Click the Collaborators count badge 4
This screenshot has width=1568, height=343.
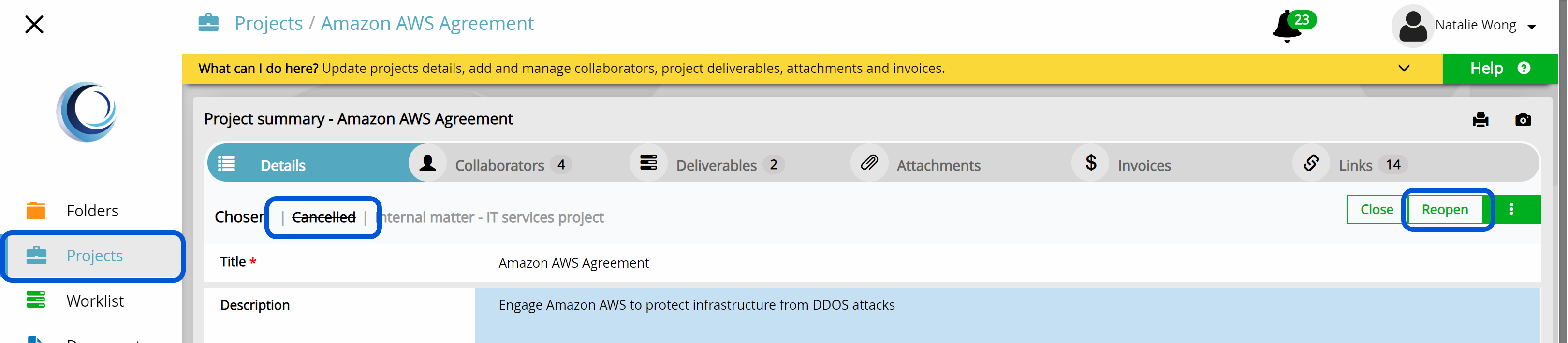coord(561,164)
